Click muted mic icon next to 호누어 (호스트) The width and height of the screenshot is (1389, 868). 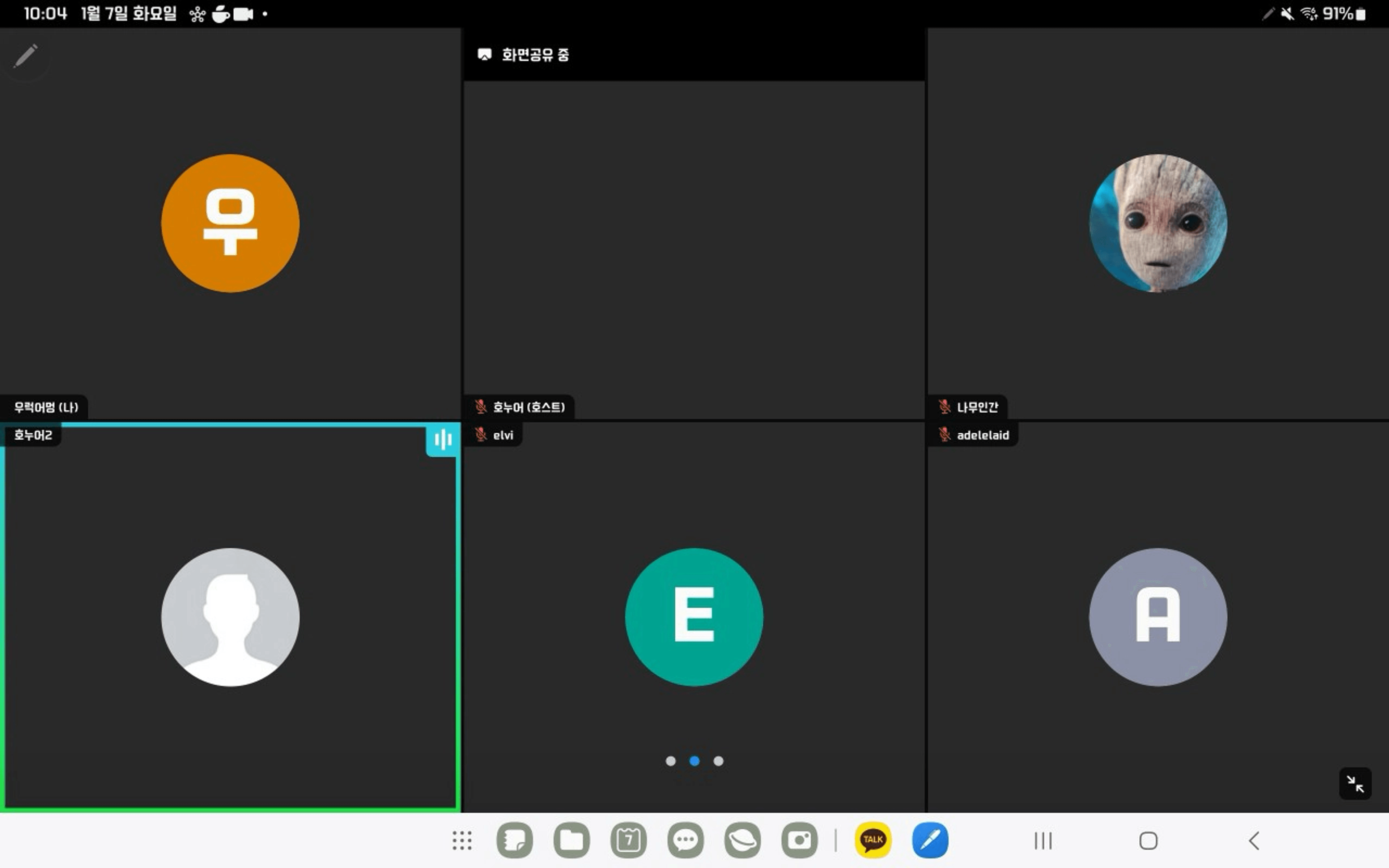click(x=480, y=407)
